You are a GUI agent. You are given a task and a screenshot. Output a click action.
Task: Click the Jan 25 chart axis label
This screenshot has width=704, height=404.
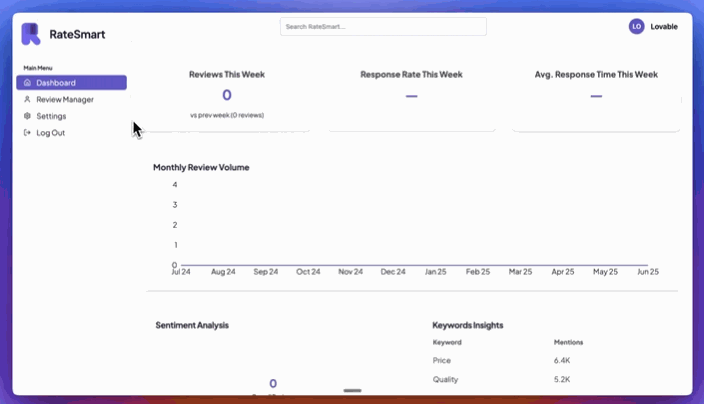pos(435,272)
